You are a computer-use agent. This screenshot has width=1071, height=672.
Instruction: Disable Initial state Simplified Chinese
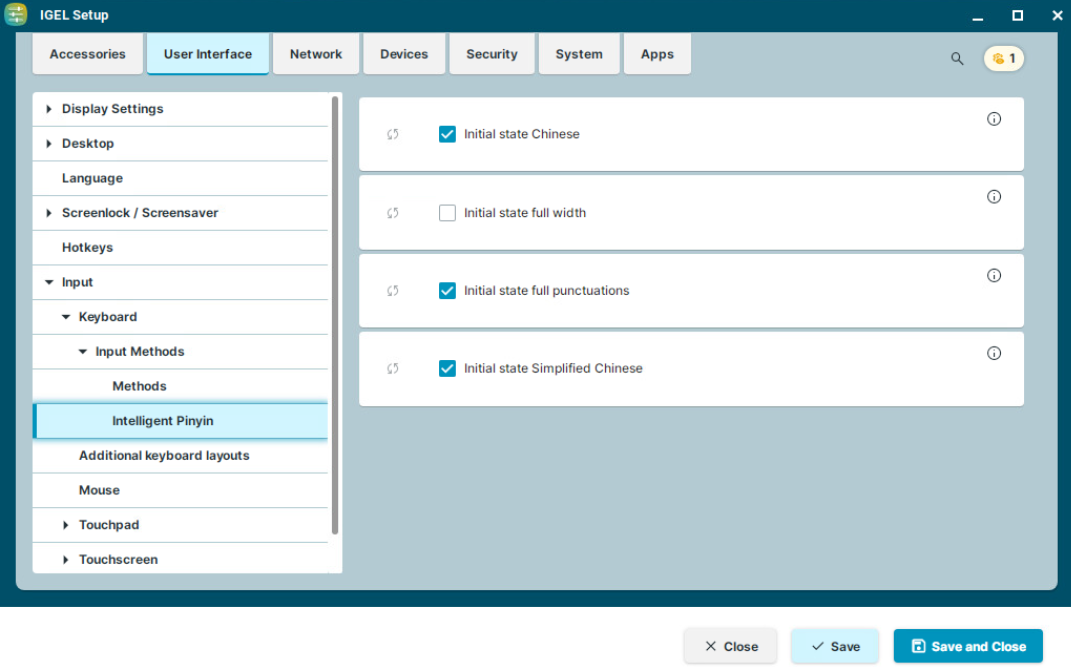(447, 369)
